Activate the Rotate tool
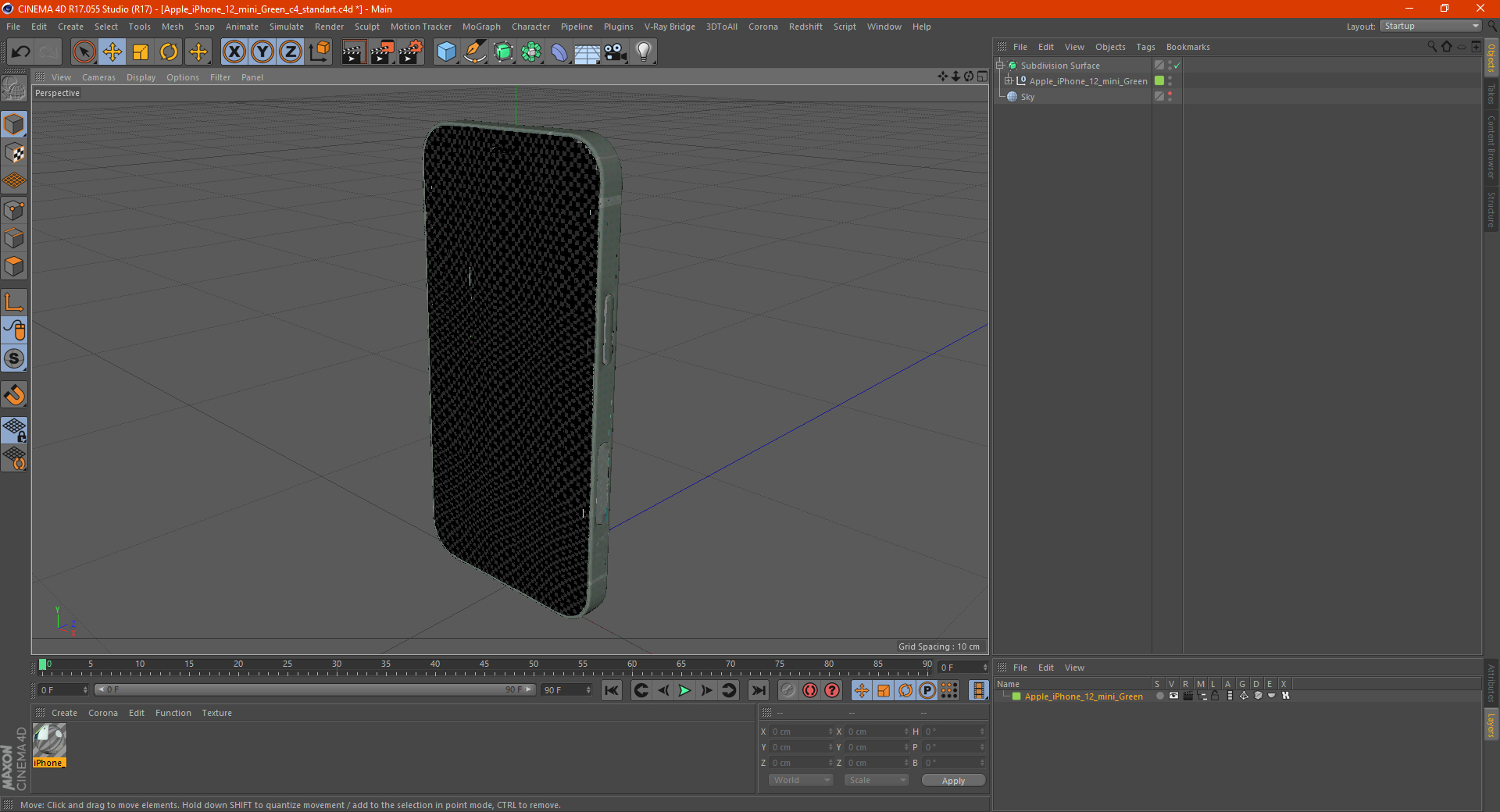This screenshot has height=812, width=1500. point(169,52)
